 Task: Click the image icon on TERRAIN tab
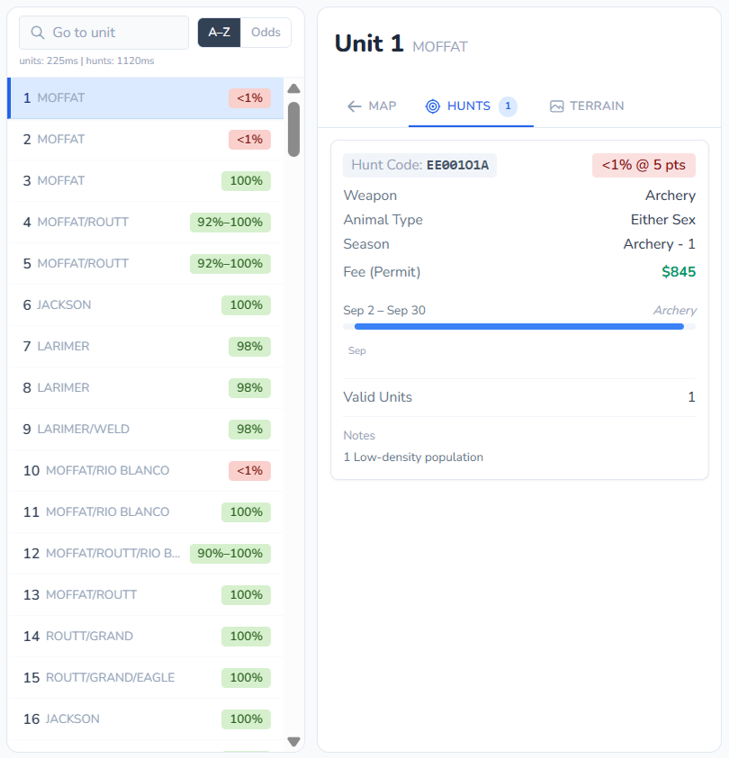point(557,106)
